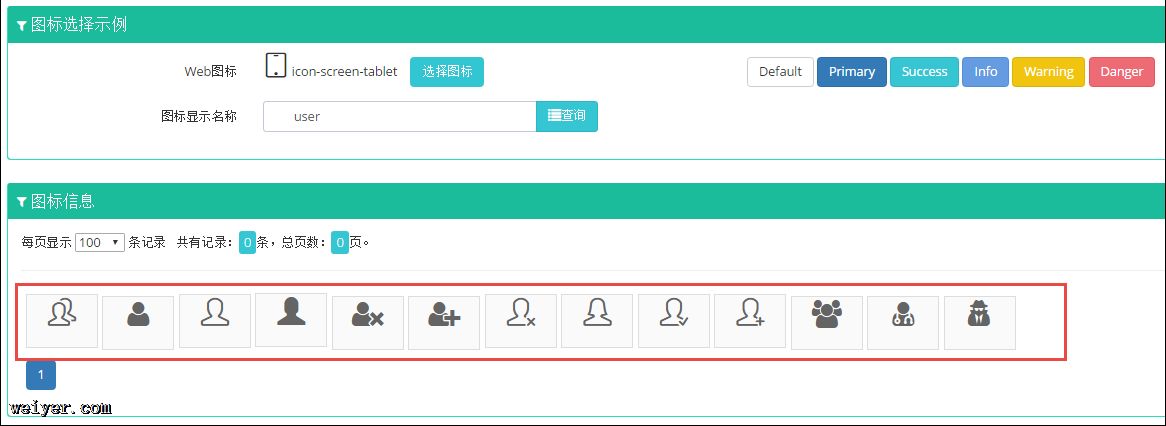
Task: Click the two overlapping outlined users icon
Action: [x=62, y=321]
